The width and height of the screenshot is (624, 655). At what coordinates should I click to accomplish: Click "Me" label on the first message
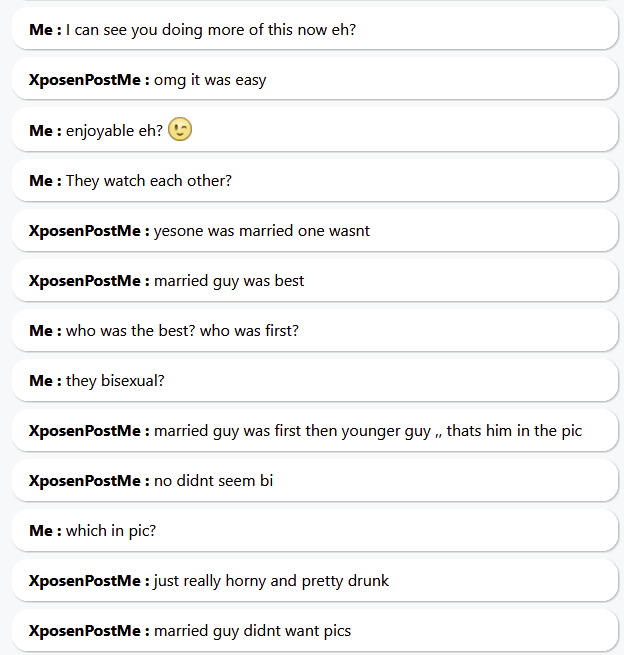[x=42, y=30]
